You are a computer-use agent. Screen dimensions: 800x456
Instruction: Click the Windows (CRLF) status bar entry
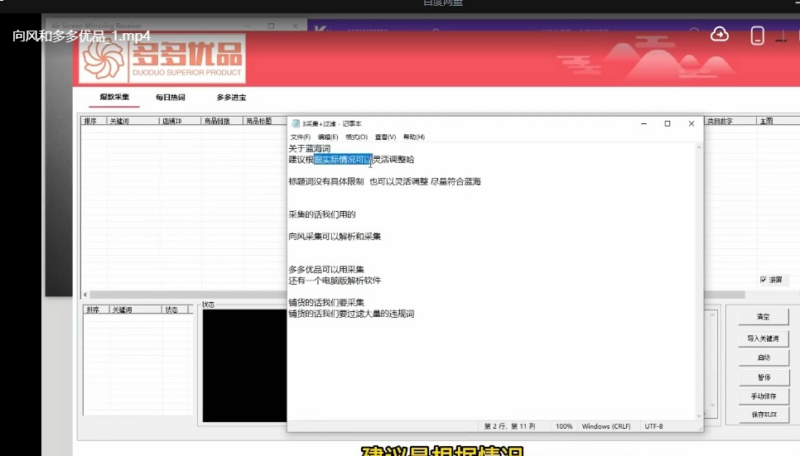point(606,426)
